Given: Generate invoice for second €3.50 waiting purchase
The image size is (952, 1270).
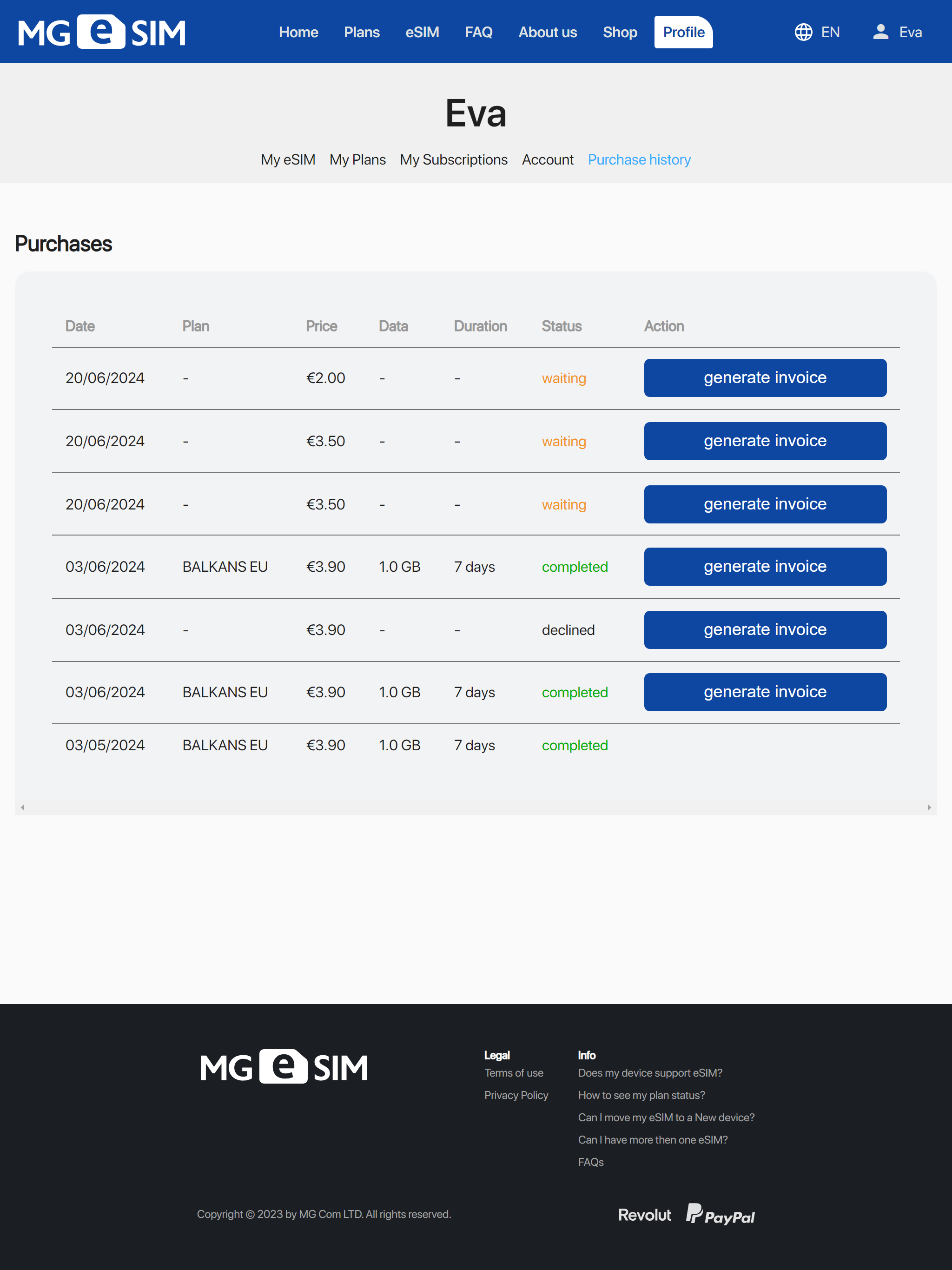Looking at the screenshot, I should (x=765, y=504).
